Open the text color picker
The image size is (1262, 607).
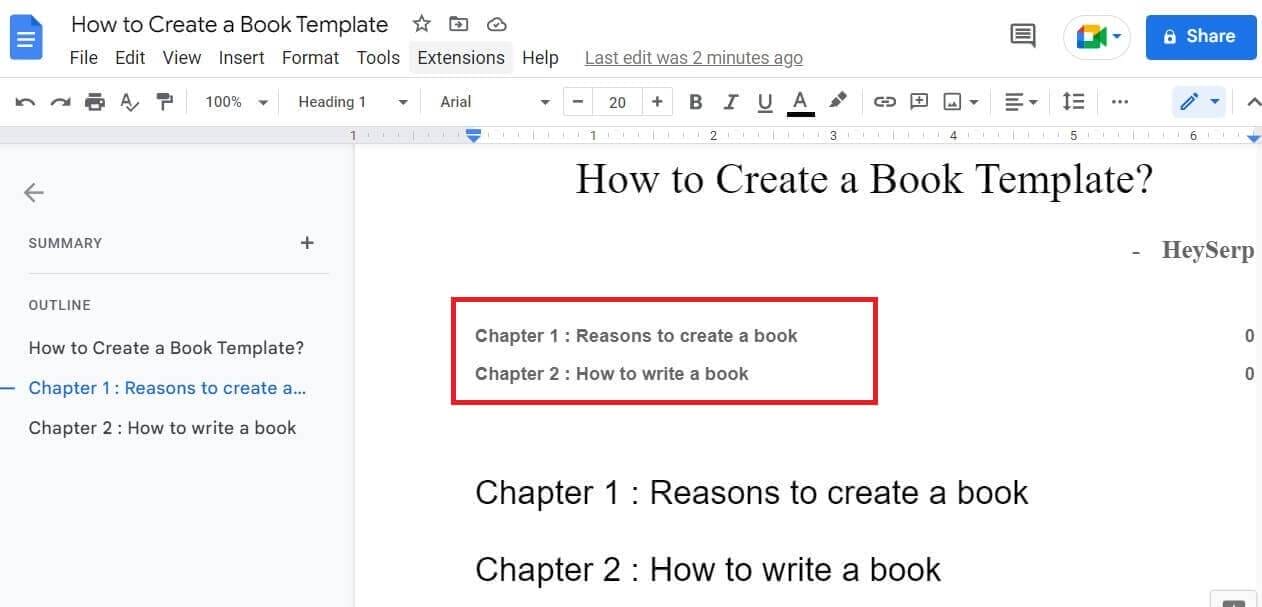tap(800, 101)
